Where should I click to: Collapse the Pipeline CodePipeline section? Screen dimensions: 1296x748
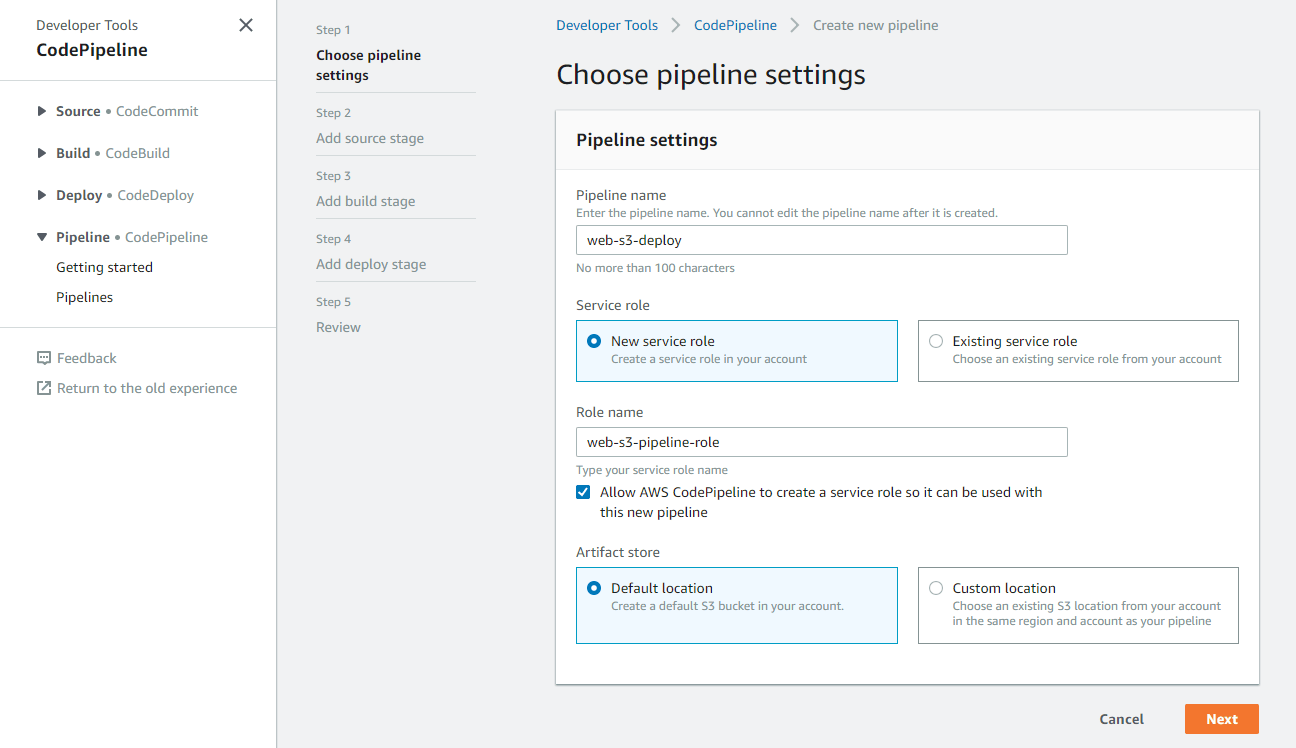point(42,237)
